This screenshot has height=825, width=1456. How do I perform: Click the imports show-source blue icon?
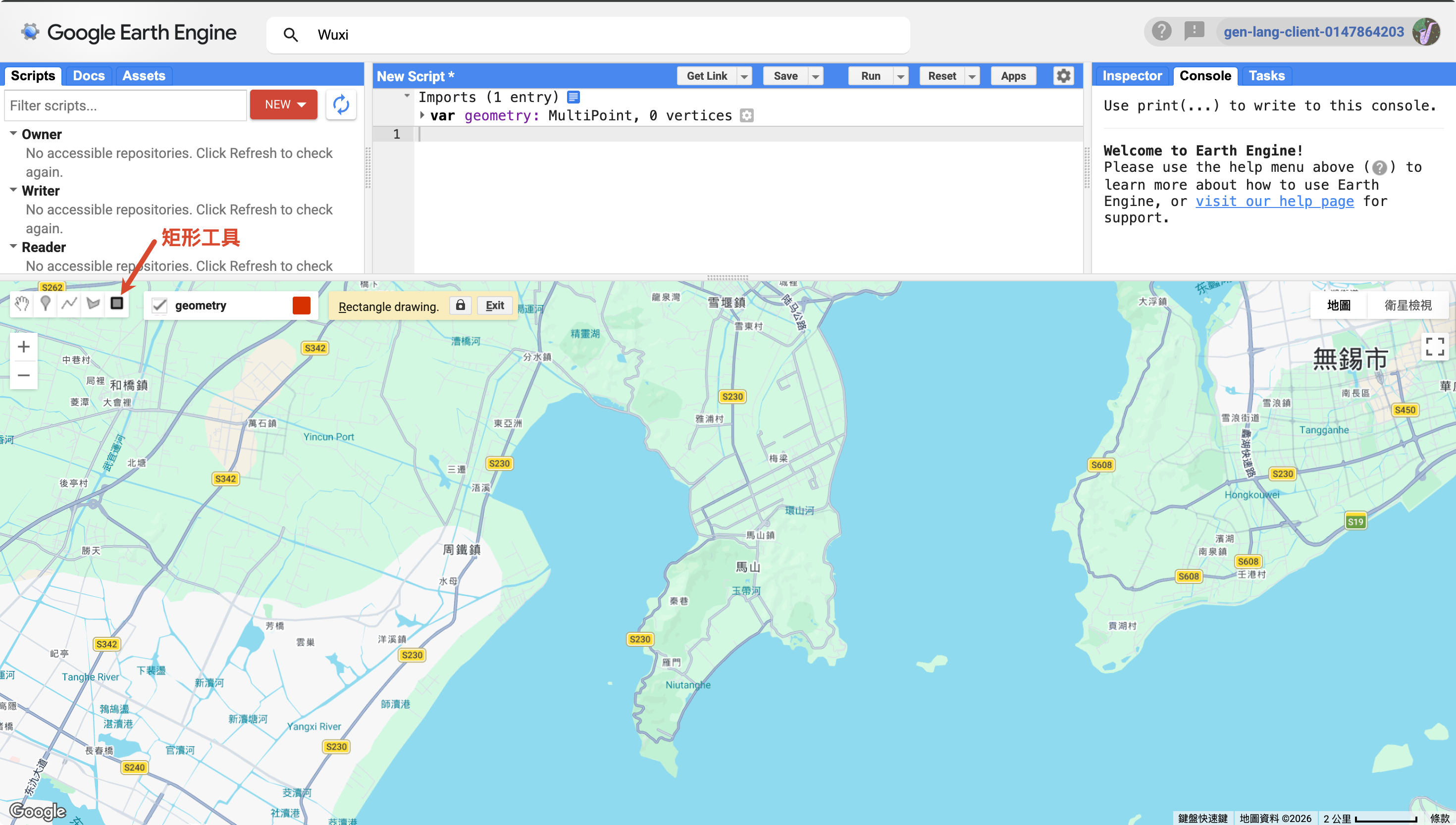click(573, 98)
